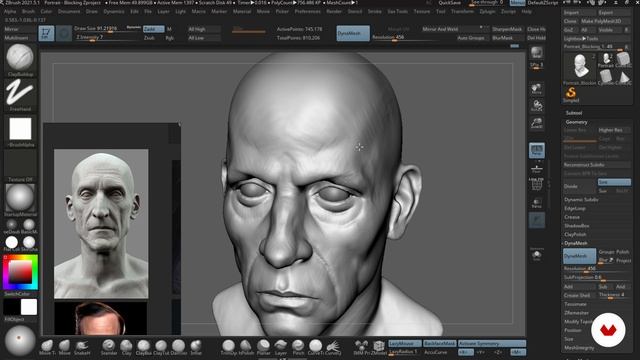Toggle the Rgb channel button
The height and width of the screenshot is (360, 640).
170,38
